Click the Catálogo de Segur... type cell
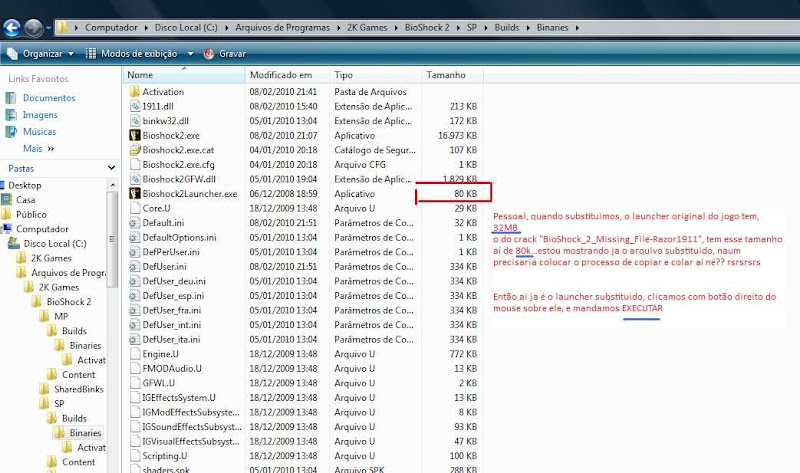This screenshot has height=473, width=800. (375, 150)
